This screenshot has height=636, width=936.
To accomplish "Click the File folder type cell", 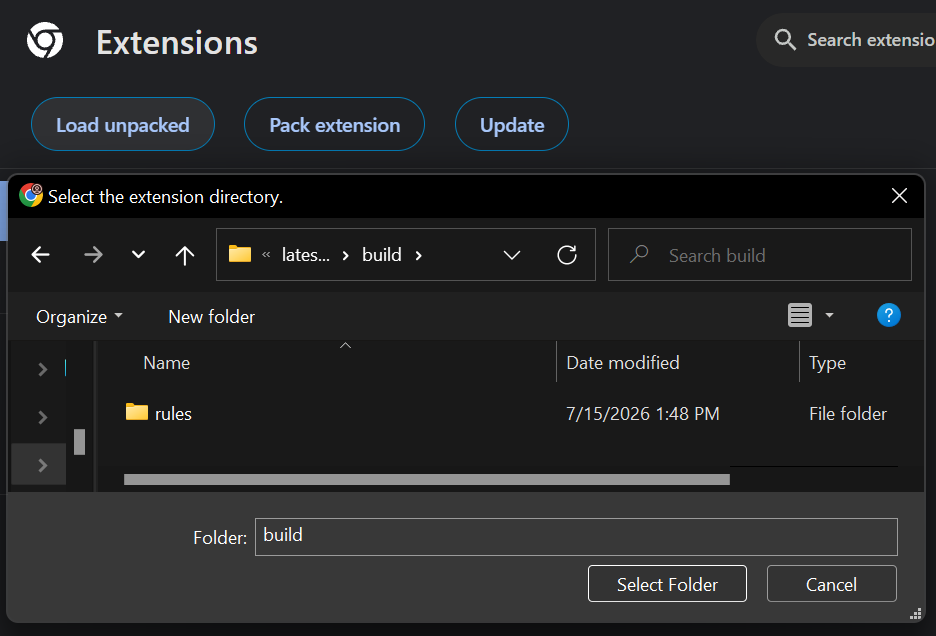I will [848, 413].
